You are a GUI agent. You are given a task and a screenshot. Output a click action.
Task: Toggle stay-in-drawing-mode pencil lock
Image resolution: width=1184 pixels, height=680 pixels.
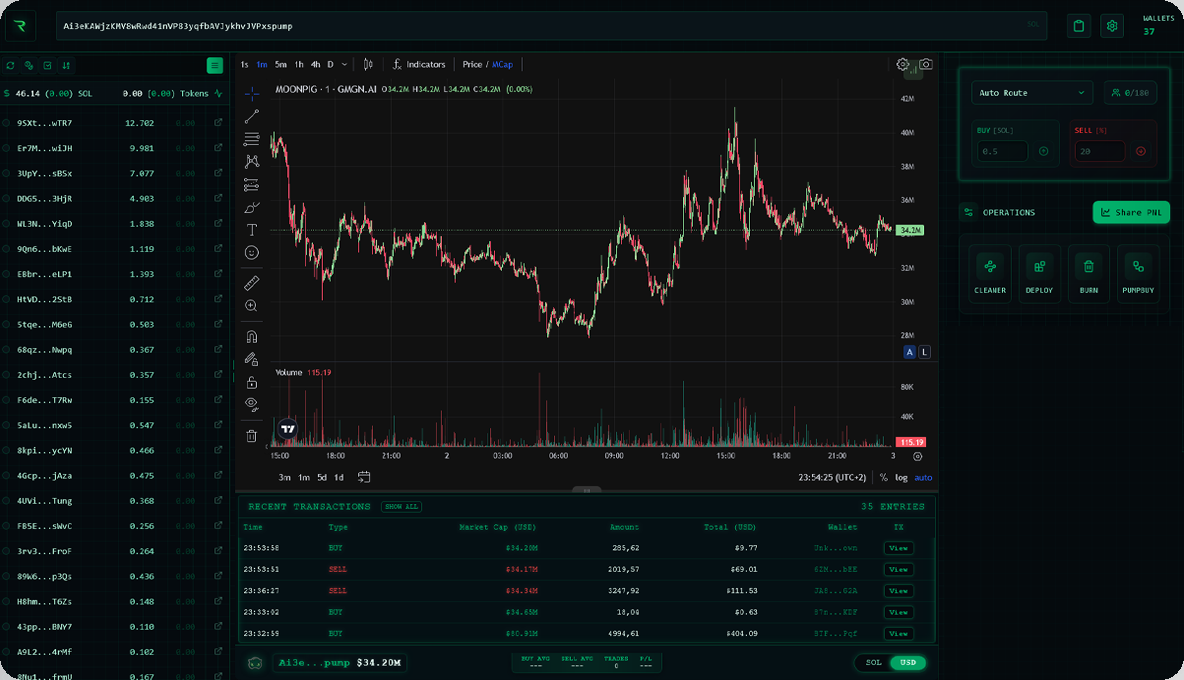(x=251, y=359)
